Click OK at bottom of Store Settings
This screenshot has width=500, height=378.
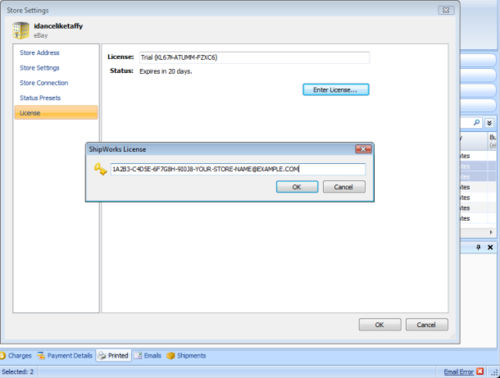(x=380, y=325)
